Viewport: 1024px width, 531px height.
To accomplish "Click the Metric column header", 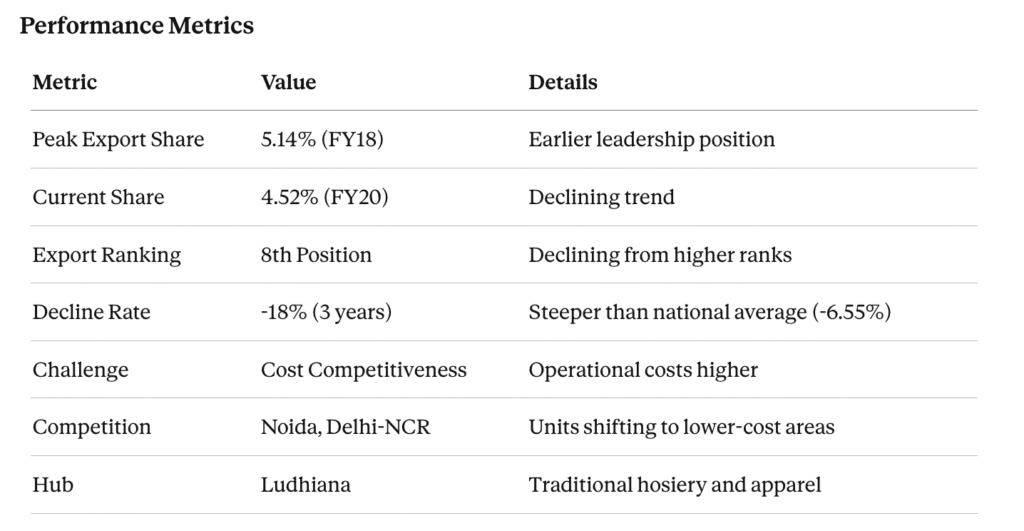I will pos(65,82).
